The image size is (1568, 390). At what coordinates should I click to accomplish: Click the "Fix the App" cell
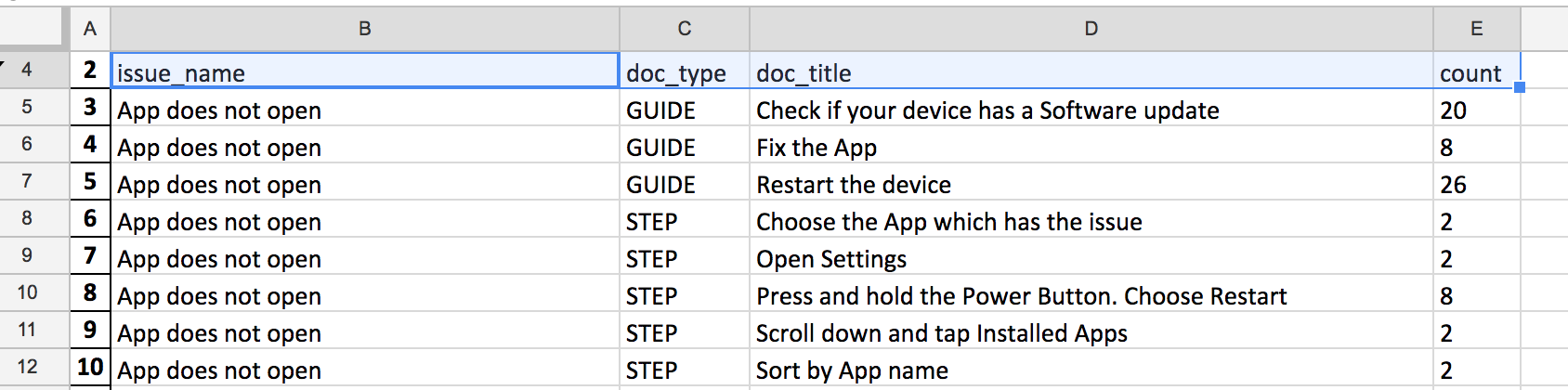point(1091,147)
